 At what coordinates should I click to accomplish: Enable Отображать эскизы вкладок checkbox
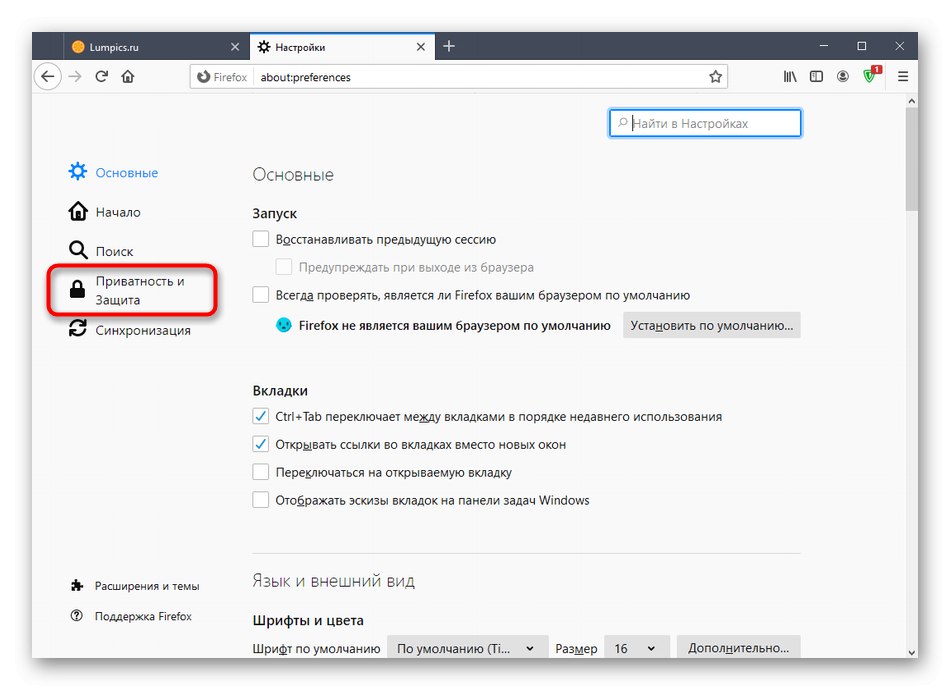pos(261,500)
